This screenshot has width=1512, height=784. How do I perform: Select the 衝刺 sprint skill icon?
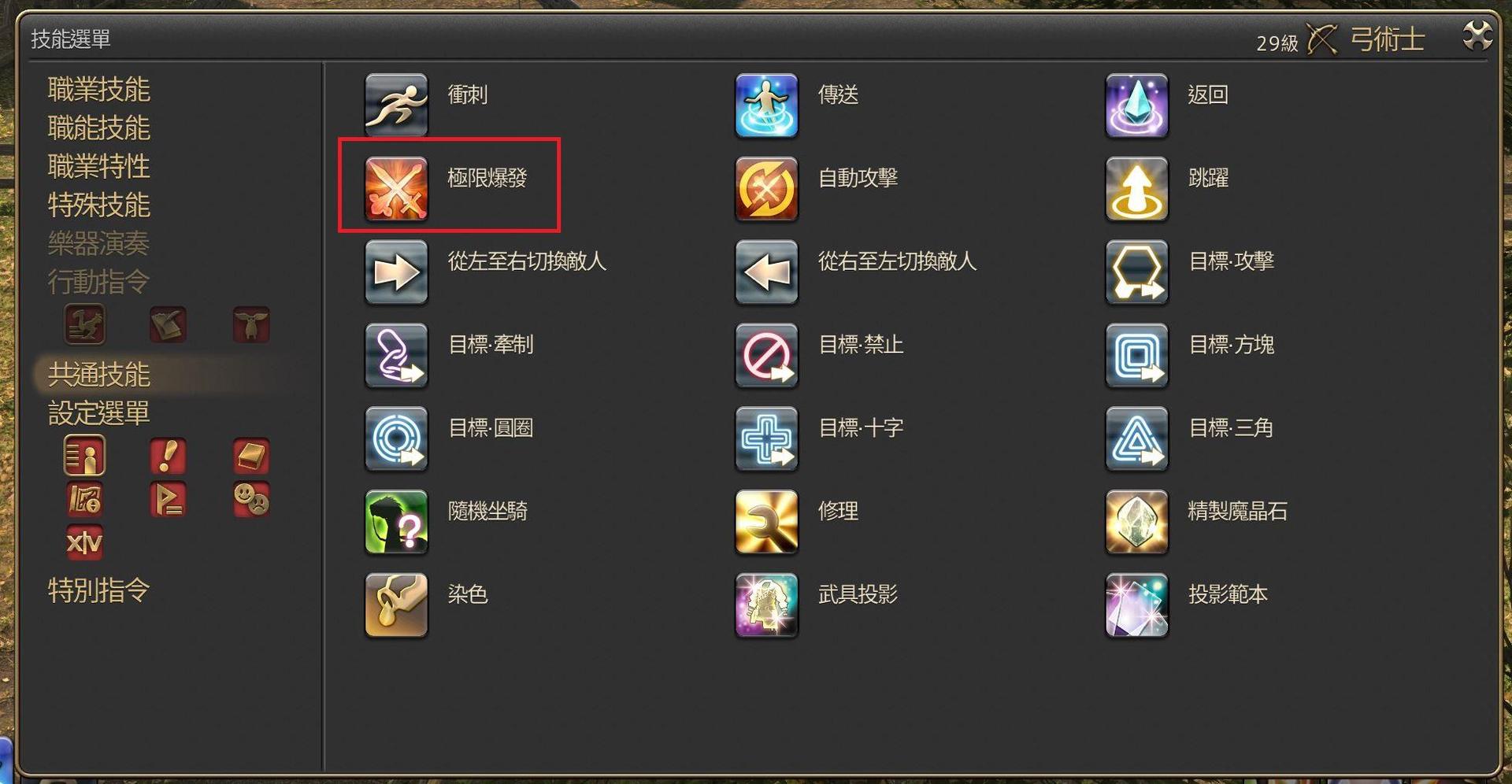point(396,105)
